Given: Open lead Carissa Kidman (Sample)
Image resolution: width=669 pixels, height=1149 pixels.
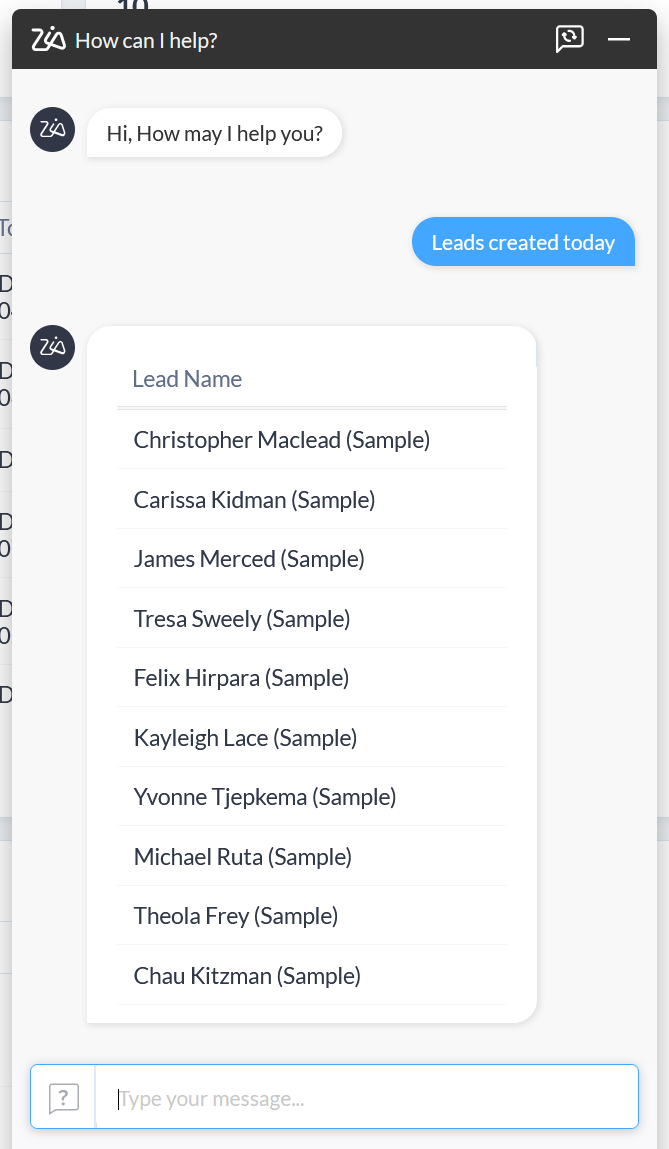Looking at the screenshot, I should coord(254,500).
